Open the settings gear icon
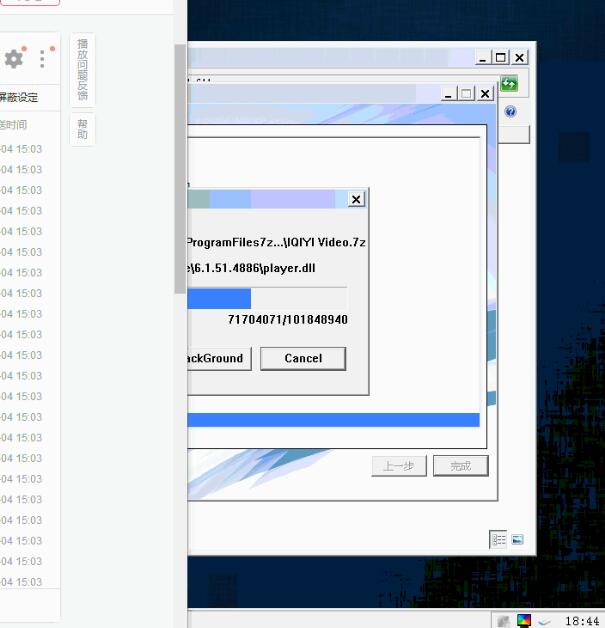The image size is (605, 628). coord(14,59)
